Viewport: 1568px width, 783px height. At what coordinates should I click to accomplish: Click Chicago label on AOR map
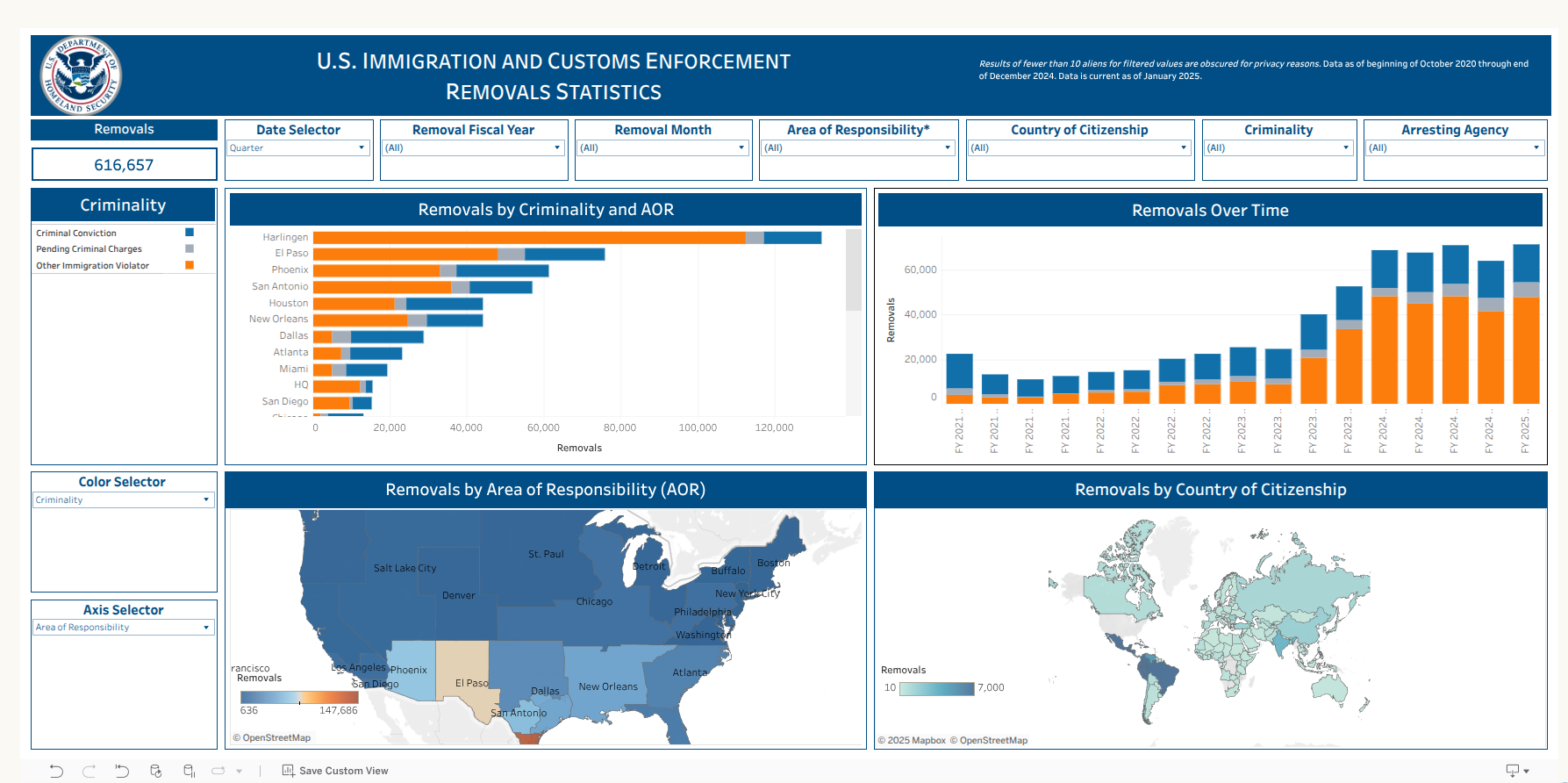point(594,601)
